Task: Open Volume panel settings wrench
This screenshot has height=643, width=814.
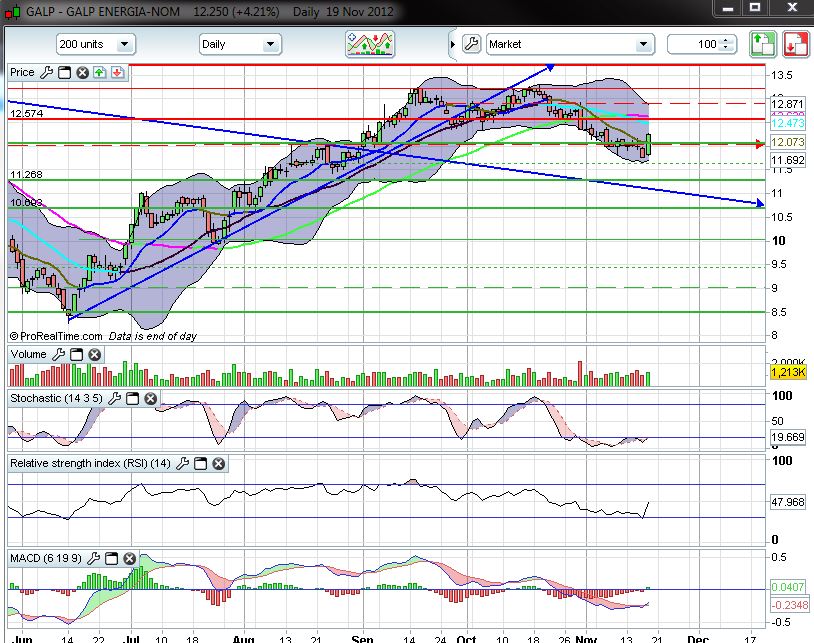Action: [x=59, y=354]
